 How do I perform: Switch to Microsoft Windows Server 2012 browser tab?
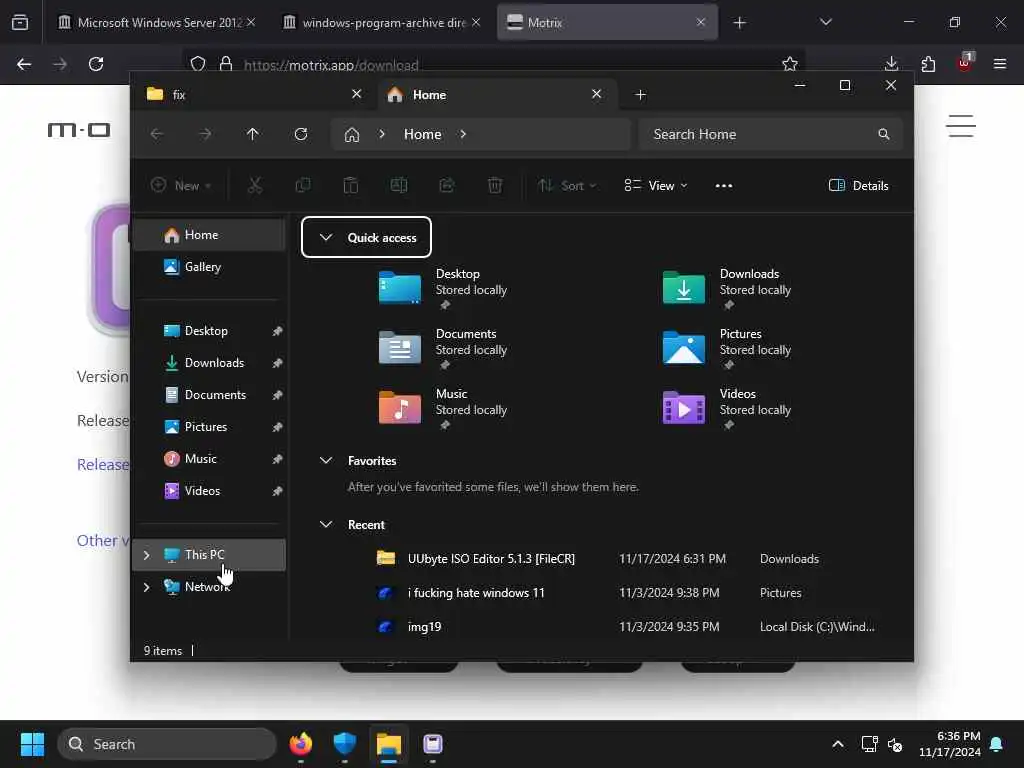coord(157,22)
